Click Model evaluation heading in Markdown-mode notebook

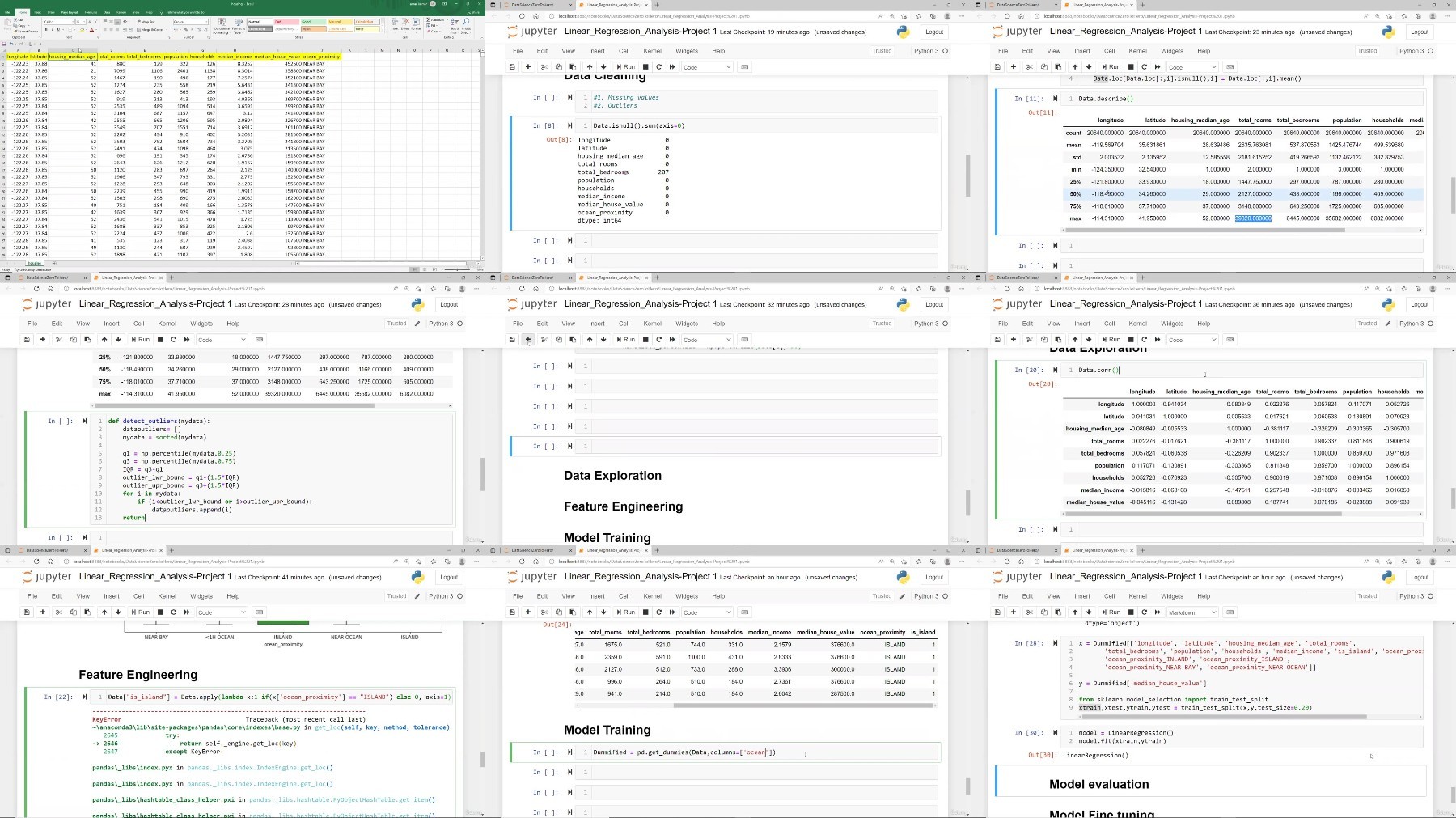click(x=1098, y=784)
